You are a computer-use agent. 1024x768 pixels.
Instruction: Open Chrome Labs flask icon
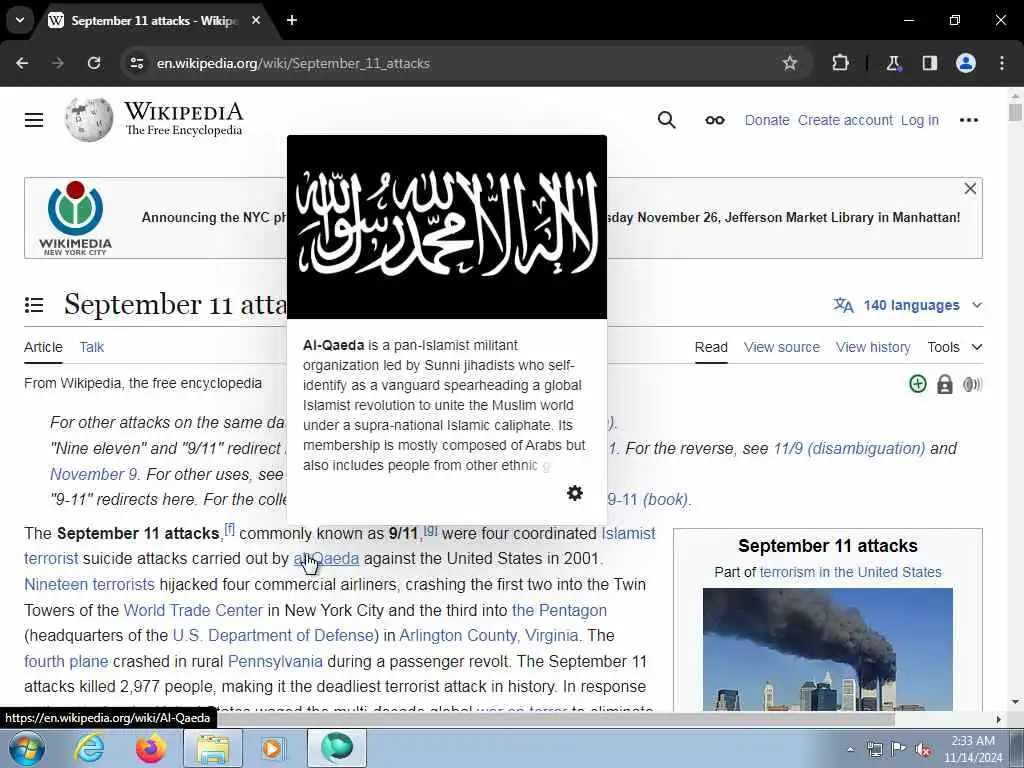(893, 63)
